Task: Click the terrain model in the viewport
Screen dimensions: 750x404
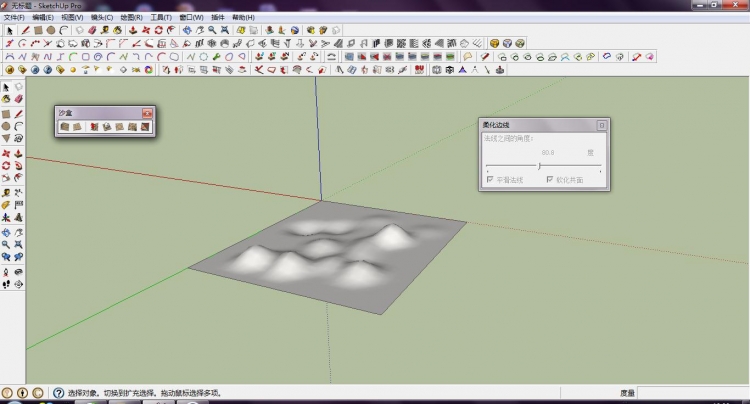Action: [x=328, y=257]
